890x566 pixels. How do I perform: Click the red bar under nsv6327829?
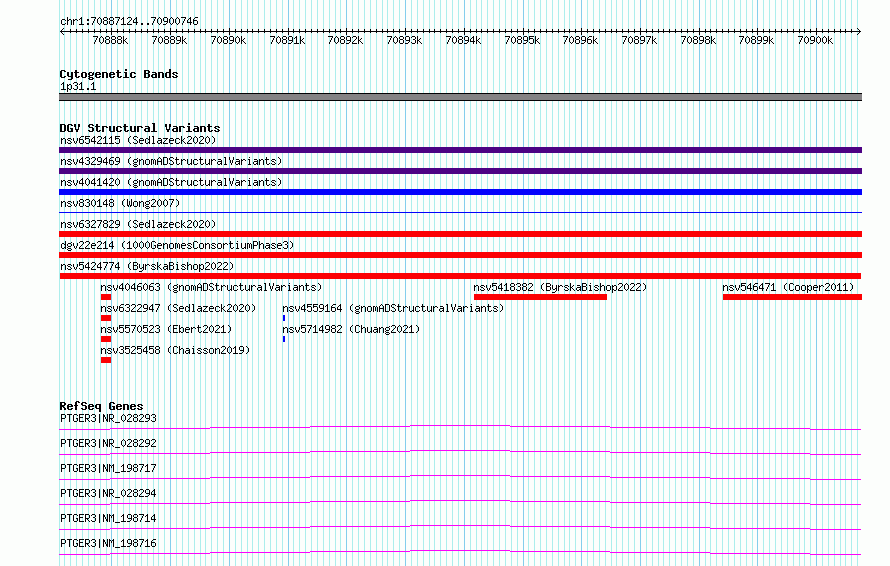[460, 234]
